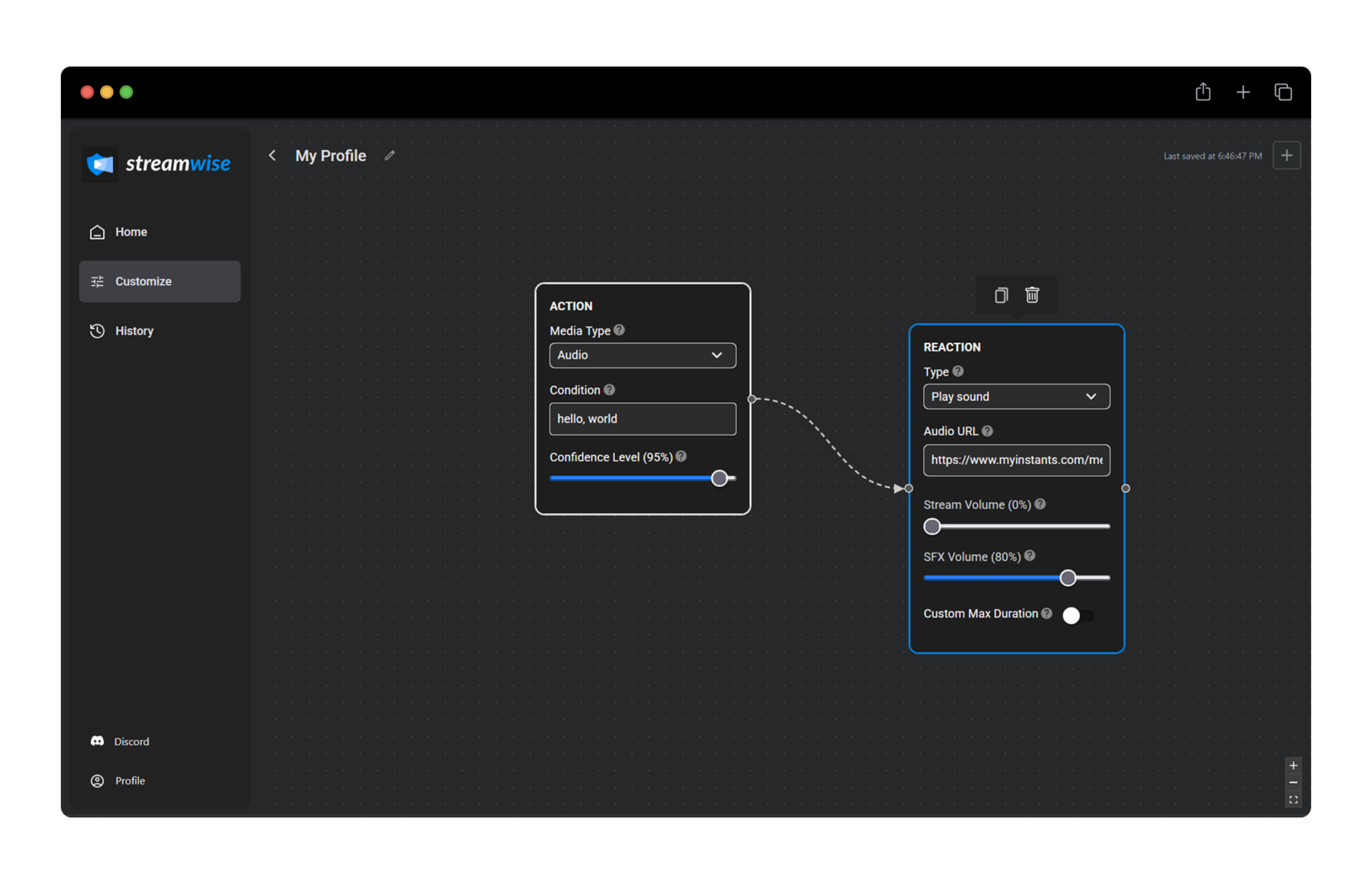The image size is (1372, 884).
Task: Select History in the sidebar
Action: pyautogui.click(x=134, y=331)
